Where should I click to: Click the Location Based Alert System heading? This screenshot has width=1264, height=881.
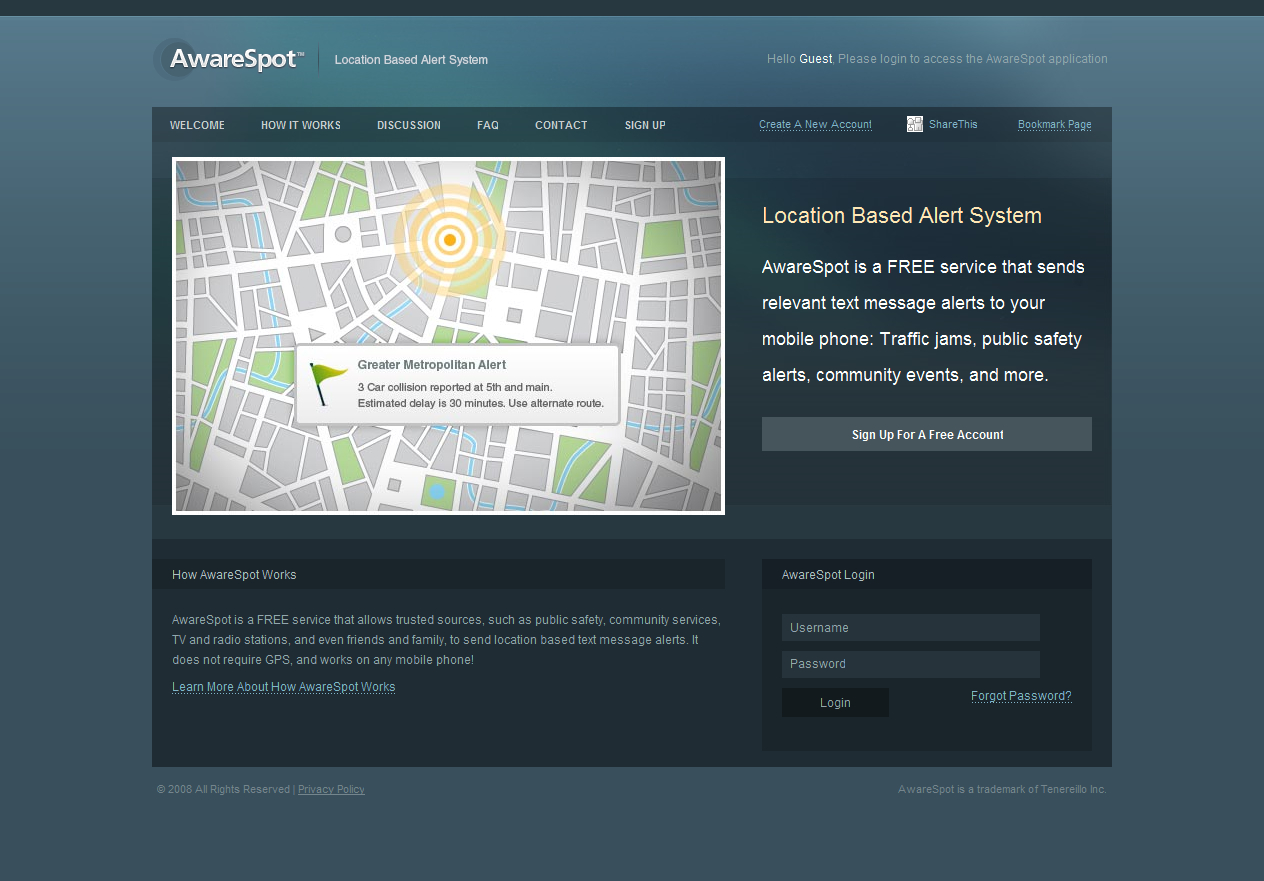click(902, 215)
